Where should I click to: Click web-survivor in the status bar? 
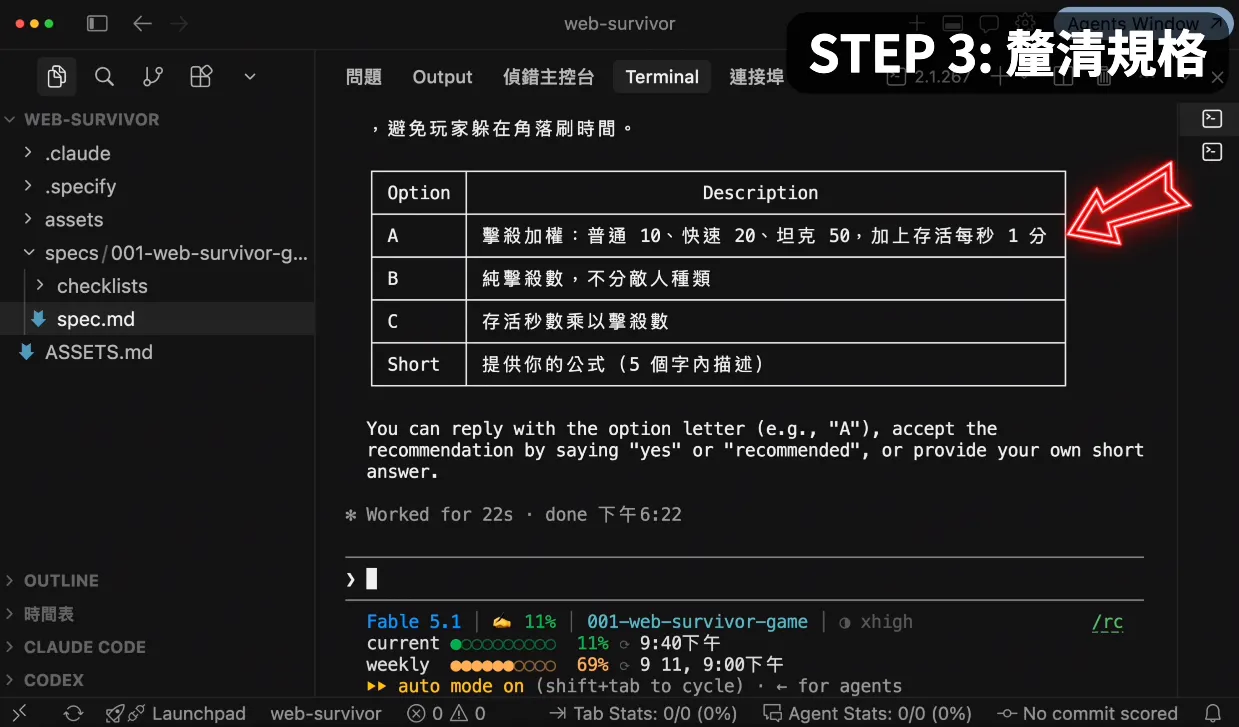[x=326, y=713]
